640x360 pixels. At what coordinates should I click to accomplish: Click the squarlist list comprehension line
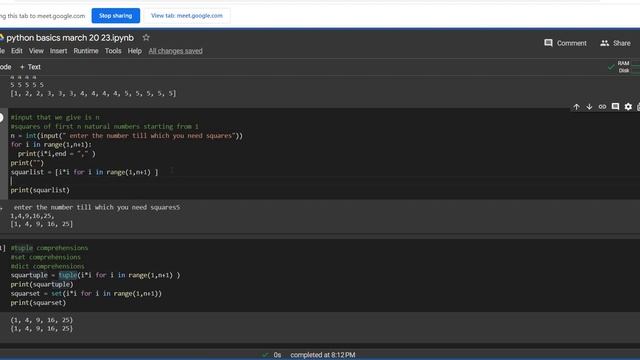(84, 172)
